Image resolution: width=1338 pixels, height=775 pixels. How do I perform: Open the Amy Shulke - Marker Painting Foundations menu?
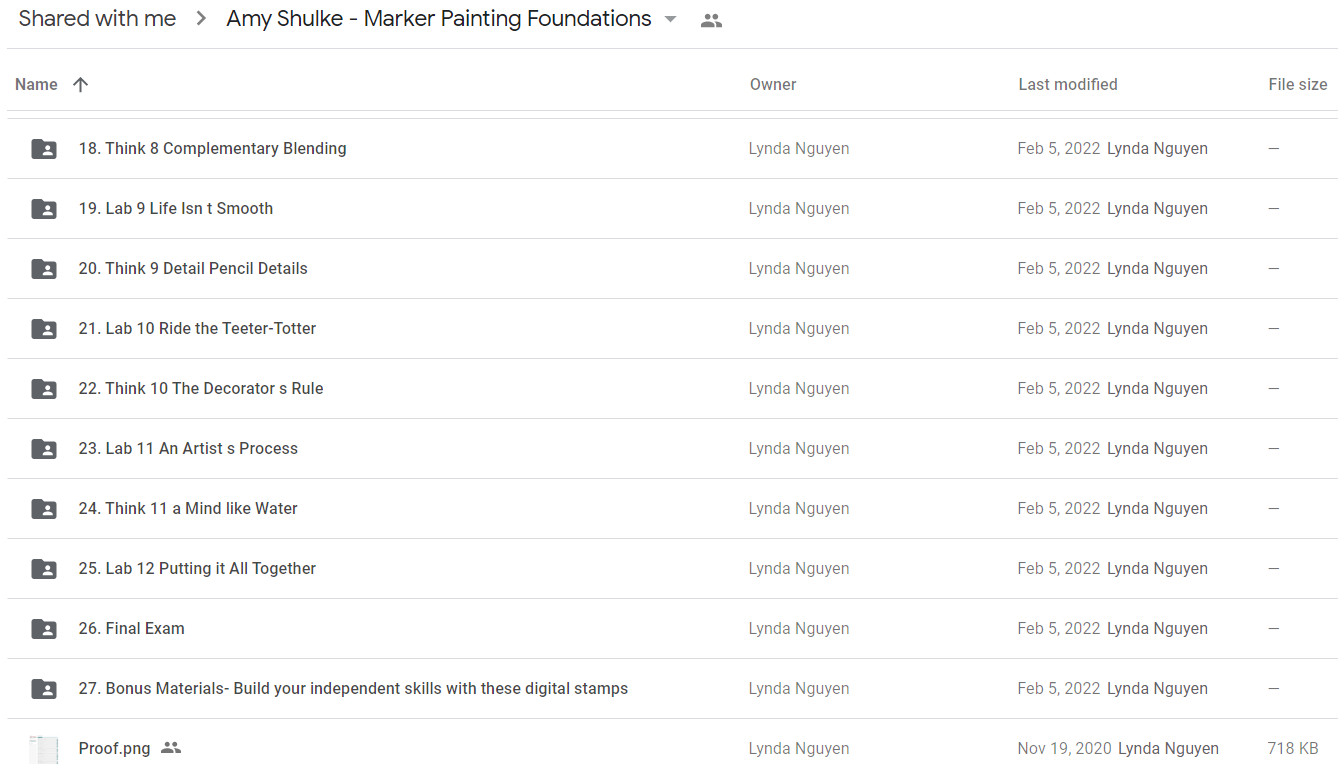pyautogui.click(x=439, y=19)
